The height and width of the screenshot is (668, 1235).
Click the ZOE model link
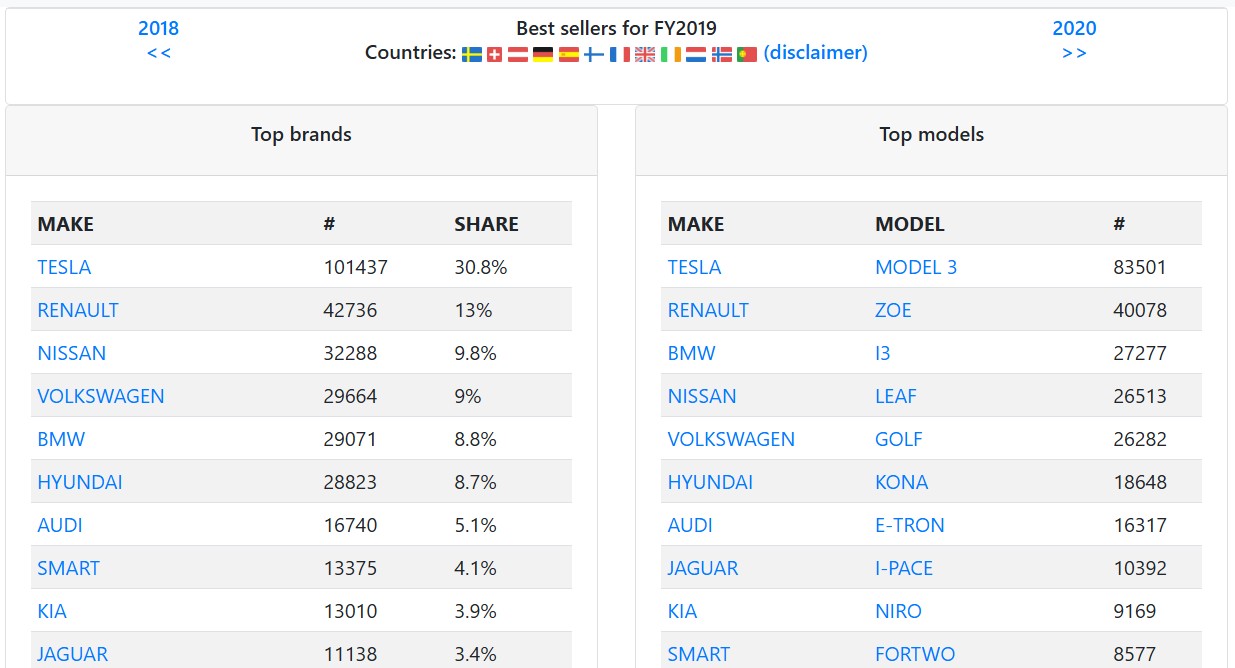click(x=893, y=310)
